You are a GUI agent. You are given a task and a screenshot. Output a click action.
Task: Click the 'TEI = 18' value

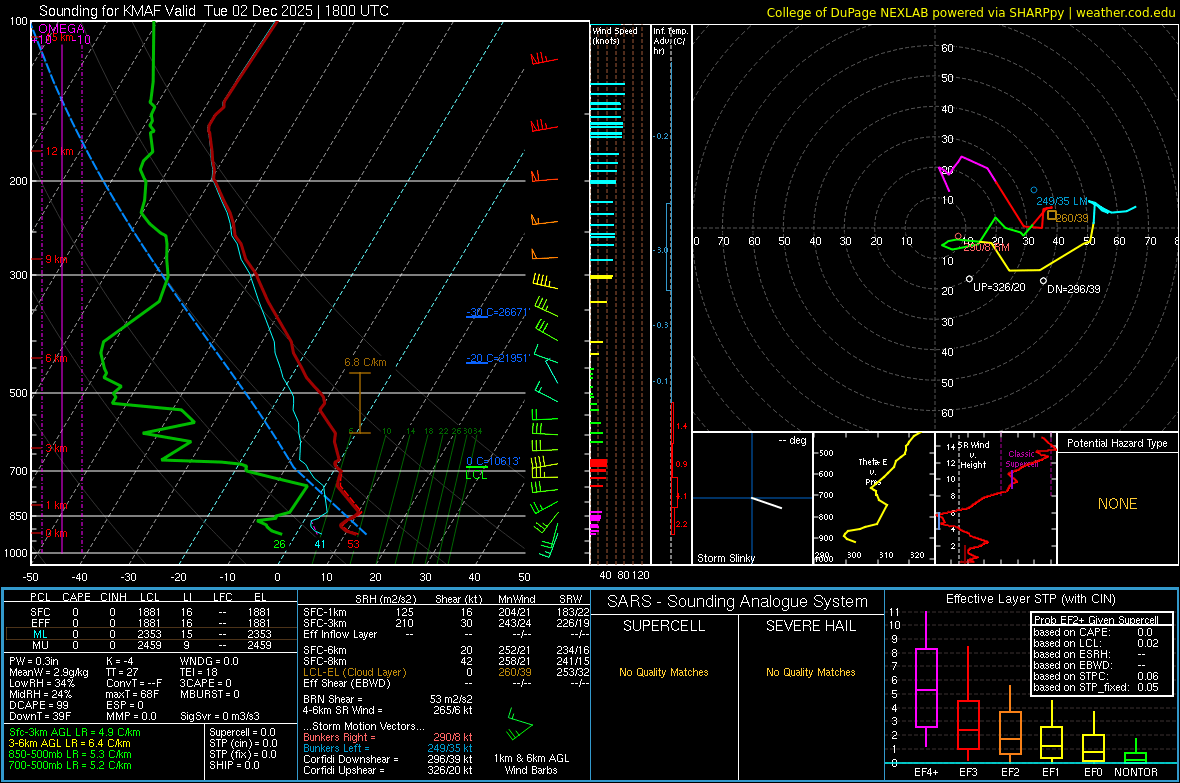(x=201, y=672)
